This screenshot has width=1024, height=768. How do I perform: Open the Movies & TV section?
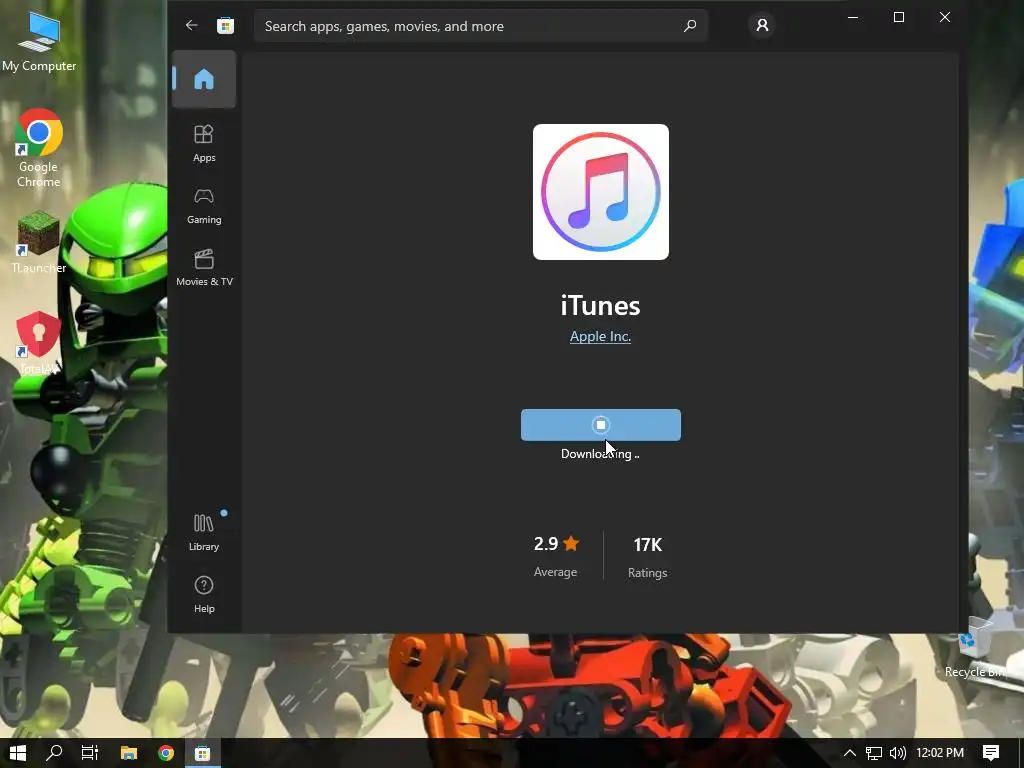point(204,268)
